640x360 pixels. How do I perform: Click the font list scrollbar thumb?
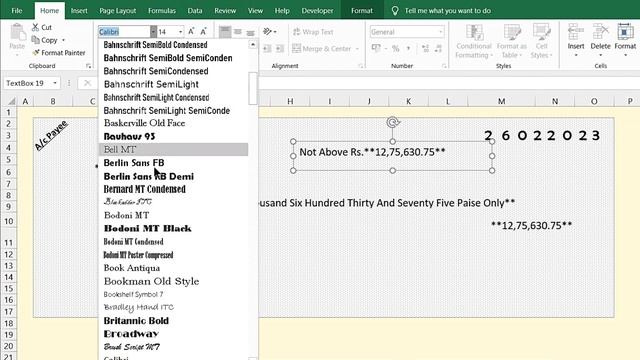tap(253, 88)
